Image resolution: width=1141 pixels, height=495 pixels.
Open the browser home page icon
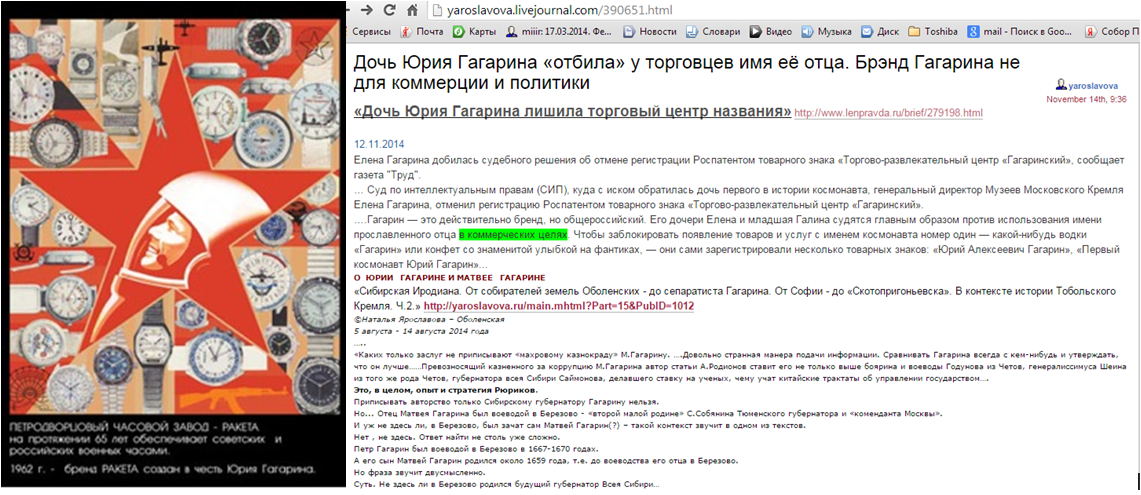[412, 10]
